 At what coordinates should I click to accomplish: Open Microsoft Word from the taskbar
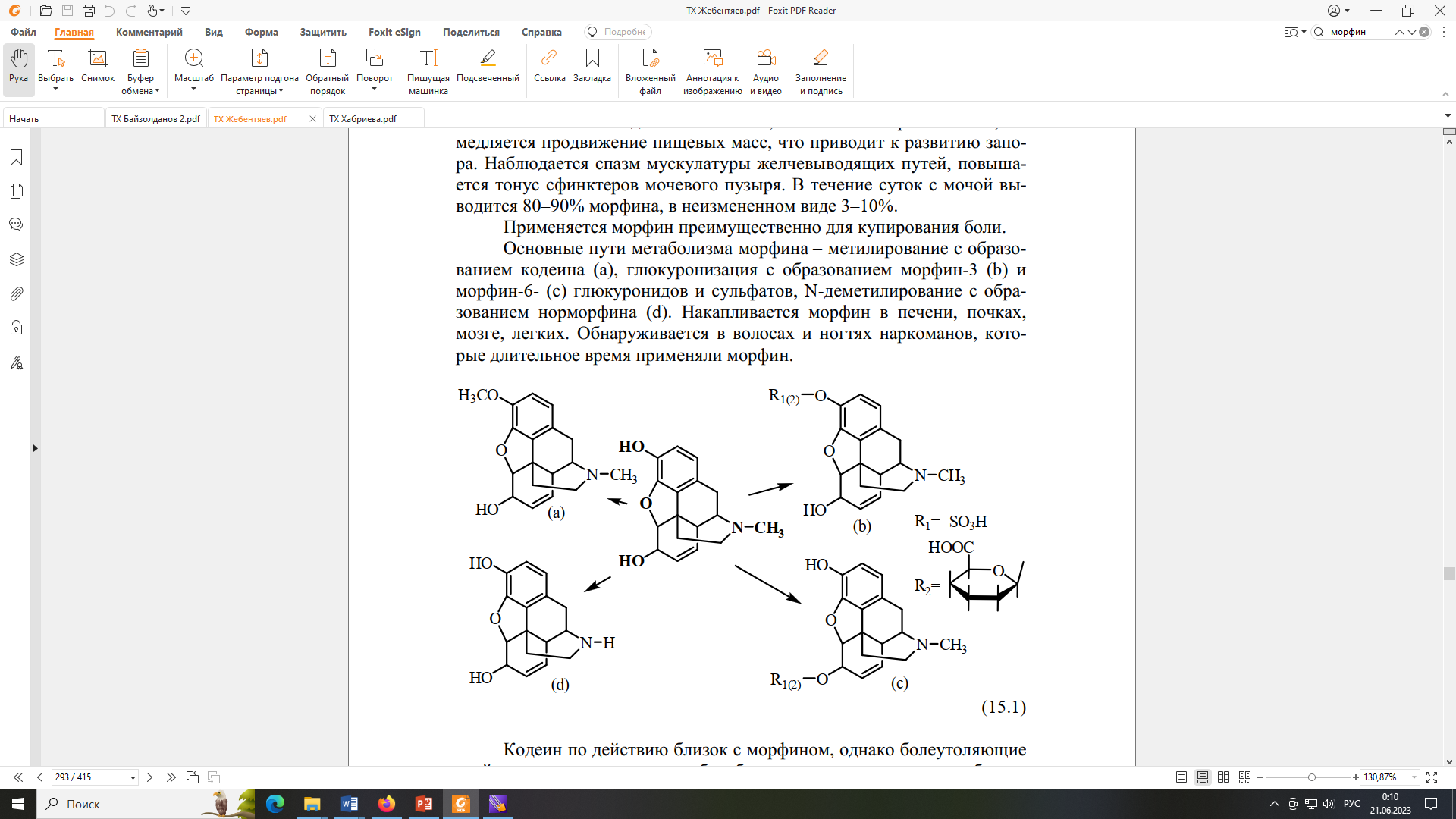[x=349, y=804]
